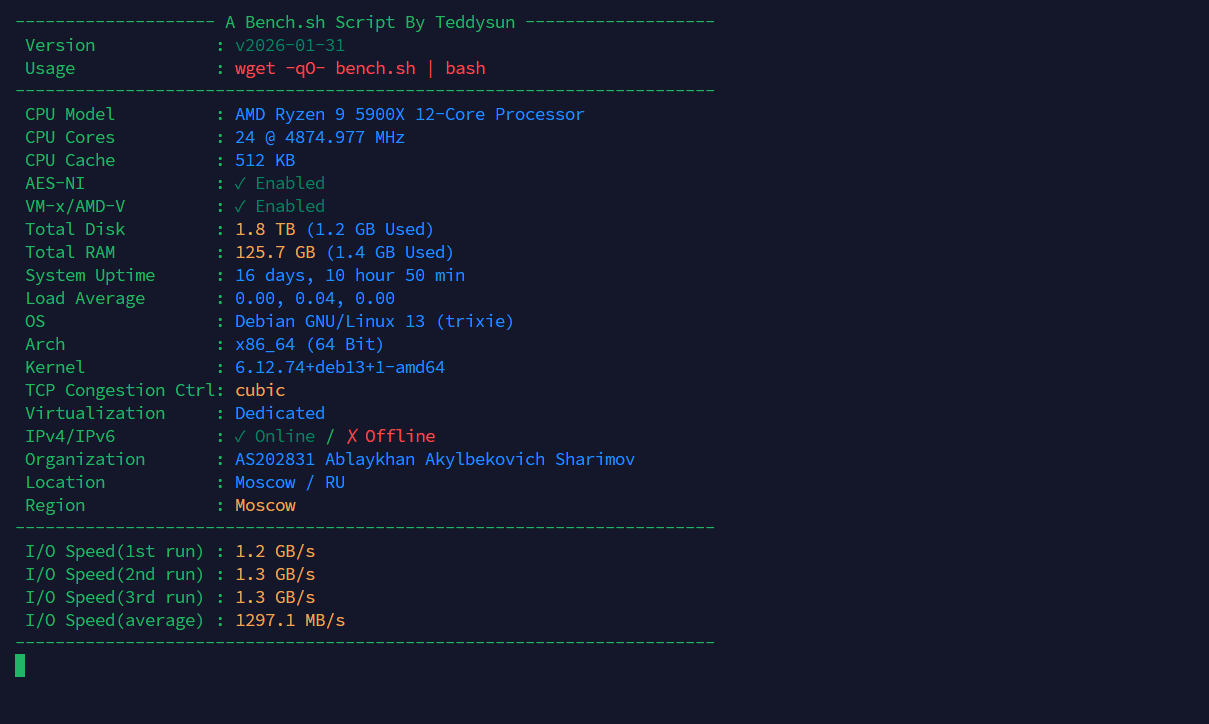Click the 'Organization' label
Viewport: 1209px width, 724px height.
(85, 459)
